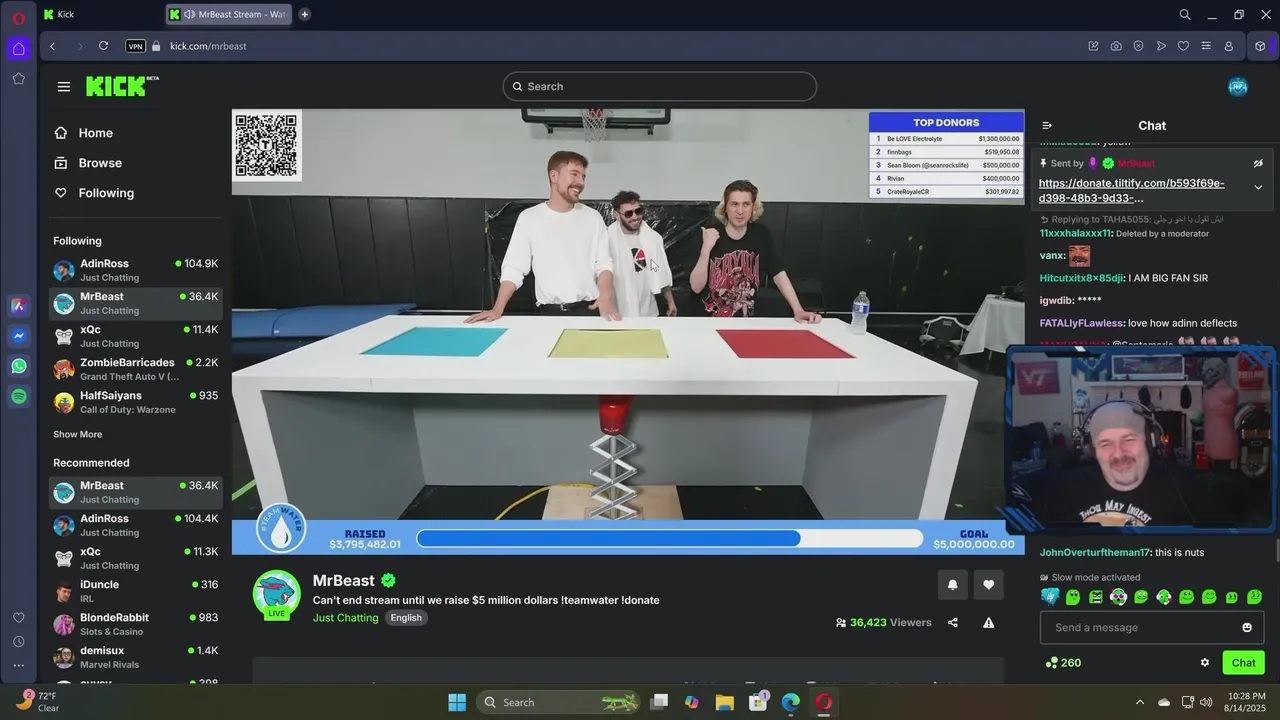Image resolution: width=1280 pixels, height=720 pixels.
Task: Open the extensions cube icon
Action: pos(1260,46)
